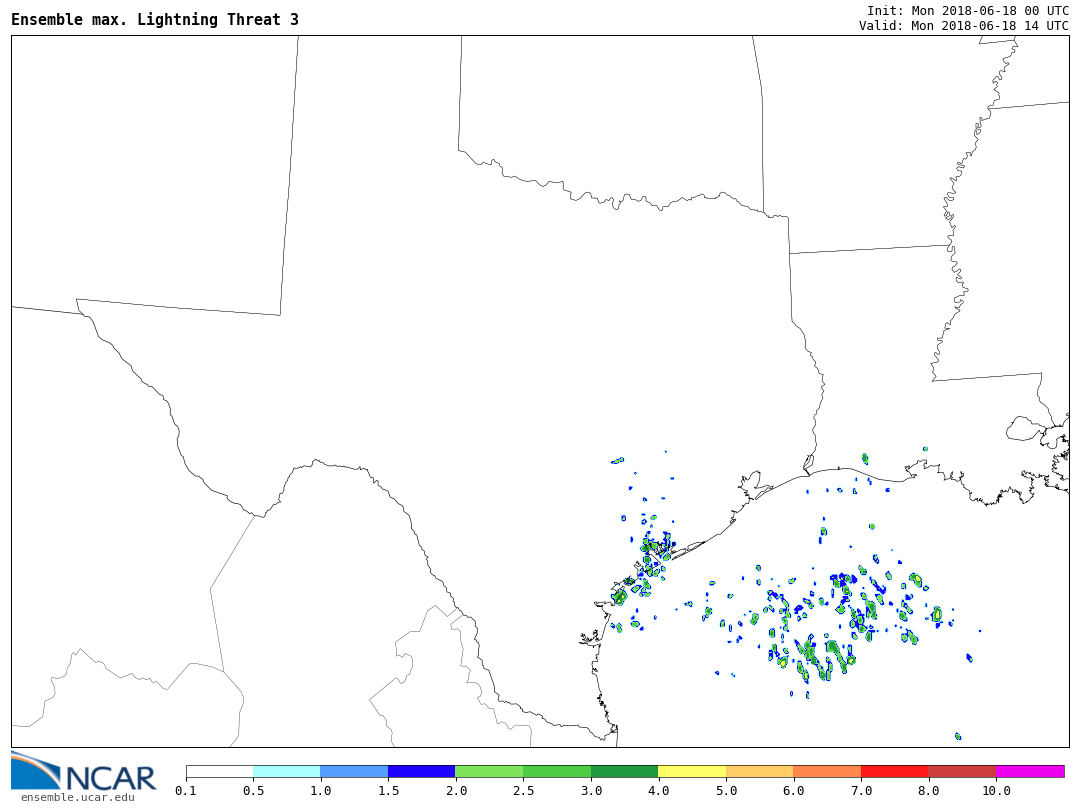The height and width of the screenshot is (810, 1080).
Task: Click the light orange 5.0–6.0 legend swatch
Action: point(759,772)
